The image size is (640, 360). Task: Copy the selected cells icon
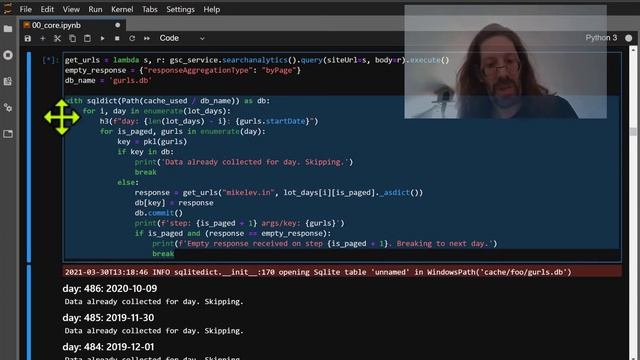(72, 38)
